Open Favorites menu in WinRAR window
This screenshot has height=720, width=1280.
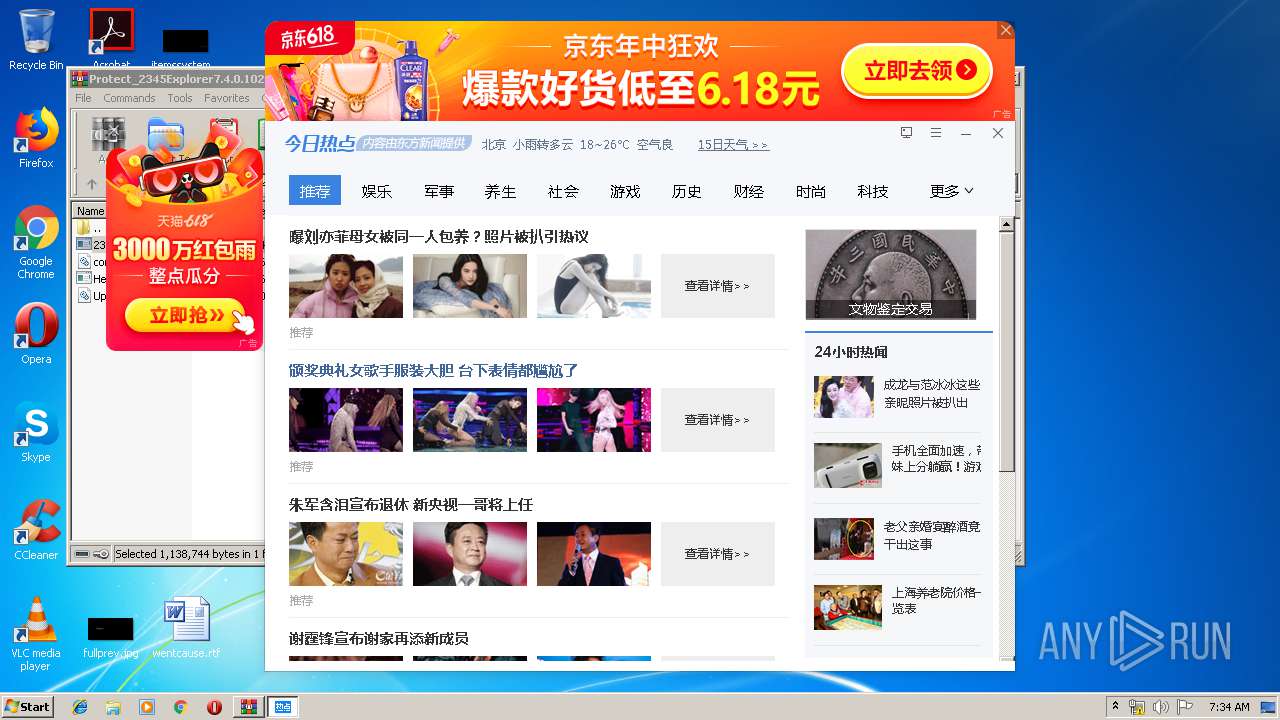click(x=227, y=98)
